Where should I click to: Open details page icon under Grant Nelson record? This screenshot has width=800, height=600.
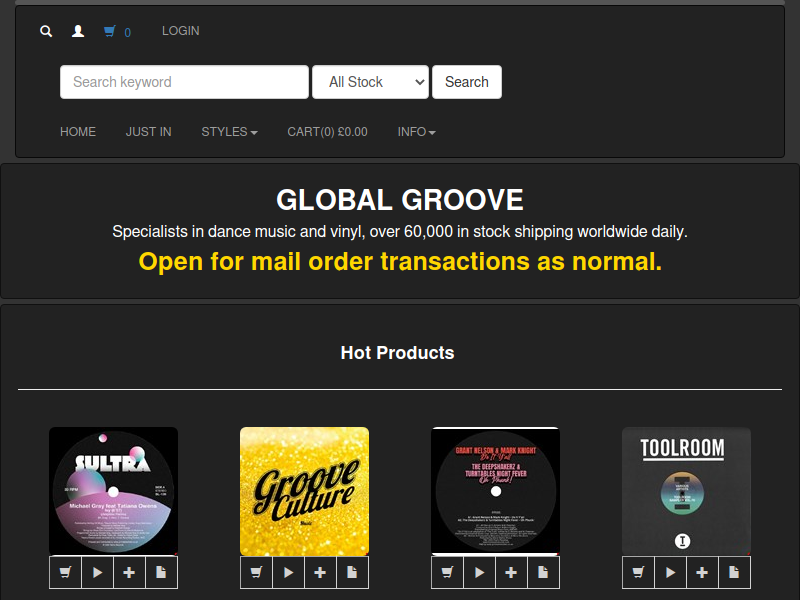tap(543, 572)
